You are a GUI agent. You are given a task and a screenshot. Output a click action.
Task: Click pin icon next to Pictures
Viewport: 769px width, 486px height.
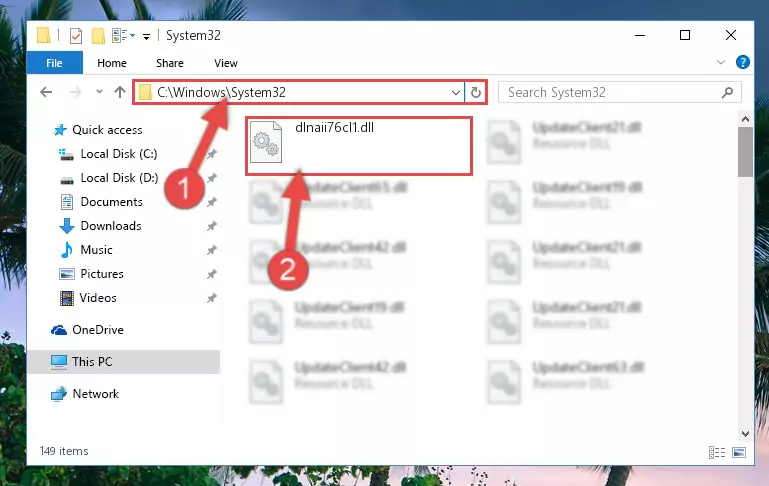tap(211, 274)
